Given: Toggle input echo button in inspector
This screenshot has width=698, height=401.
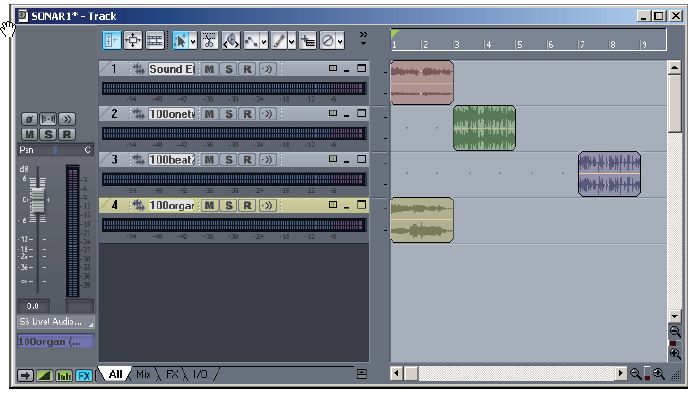Looking at the screenshot, I should (x=67, y=119).
